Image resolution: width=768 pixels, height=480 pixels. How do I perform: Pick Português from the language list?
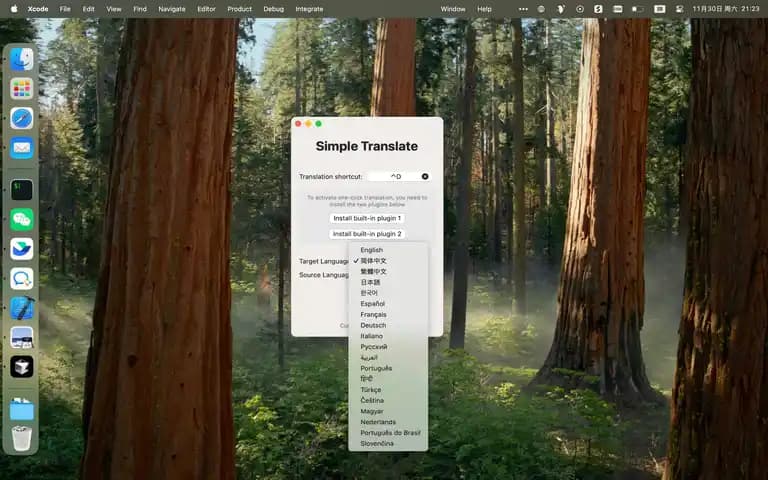pyautogui.click(x=388, y=368)
